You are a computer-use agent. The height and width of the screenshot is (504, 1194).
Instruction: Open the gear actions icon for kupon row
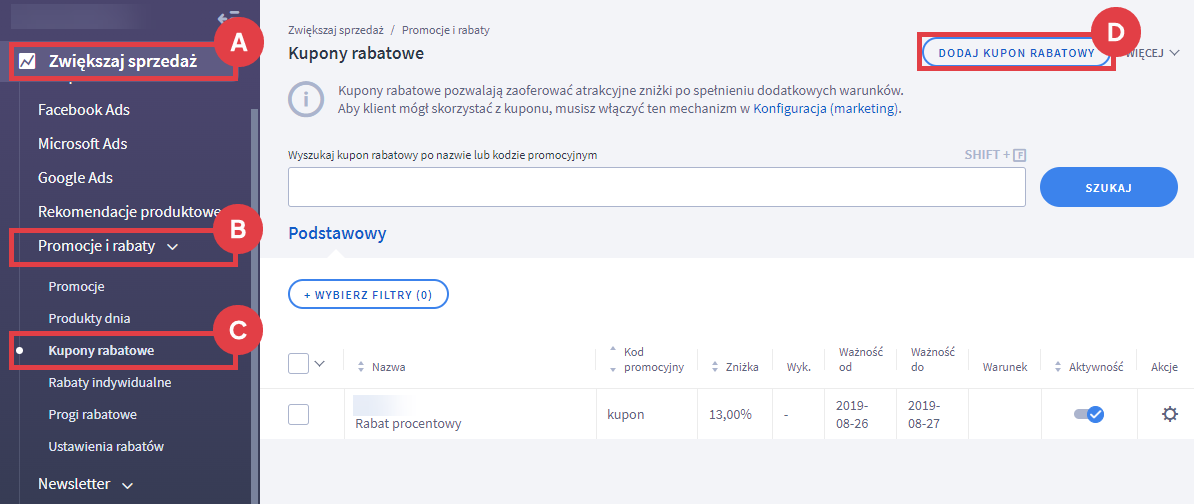tap(1169, 414)
